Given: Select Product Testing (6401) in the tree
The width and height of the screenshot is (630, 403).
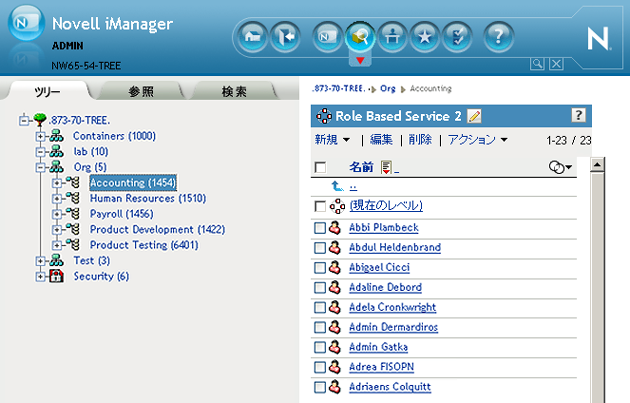Looking at the screenshot, I should click(144, 245).
